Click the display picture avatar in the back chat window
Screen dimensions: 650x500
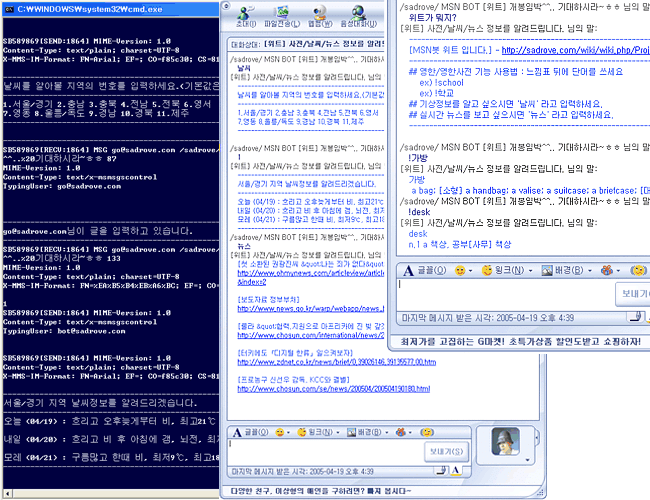point(505,442)
